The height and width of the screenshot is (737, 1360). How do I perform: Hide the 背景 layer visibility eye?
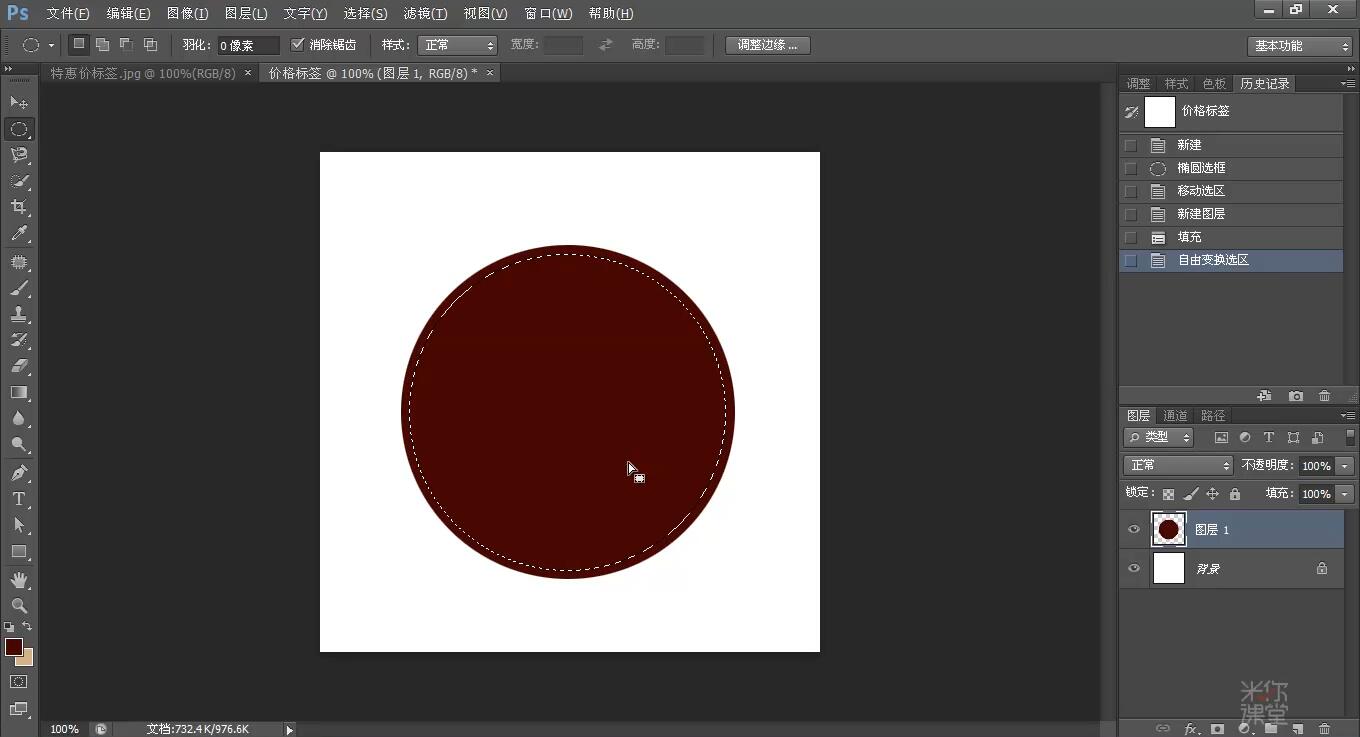click(1133, 568)
